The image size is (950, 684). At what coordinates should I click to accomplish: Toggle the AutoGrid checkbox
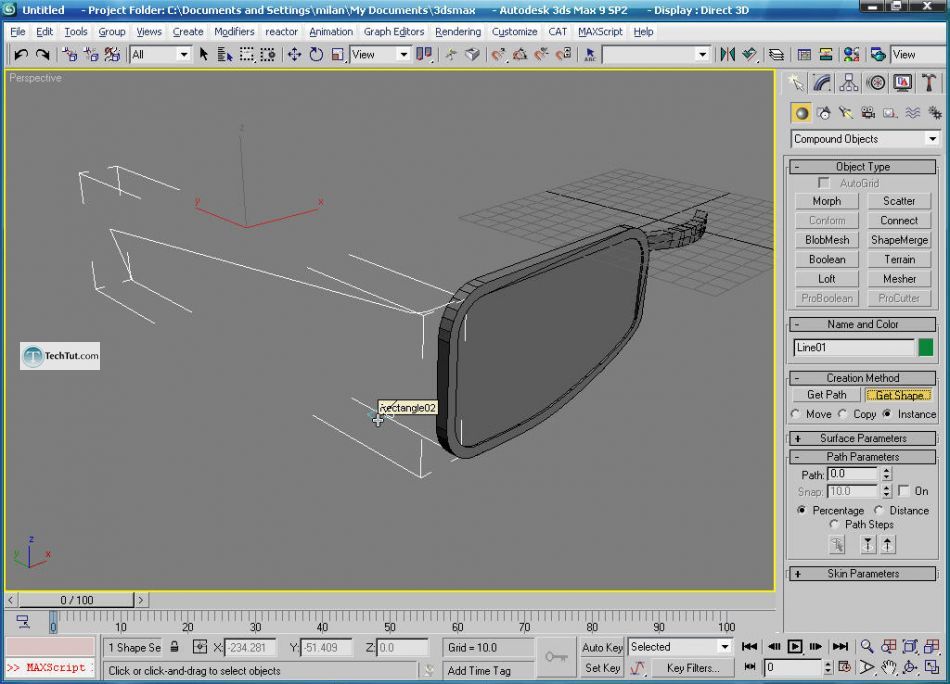click(x=823, y=182)
